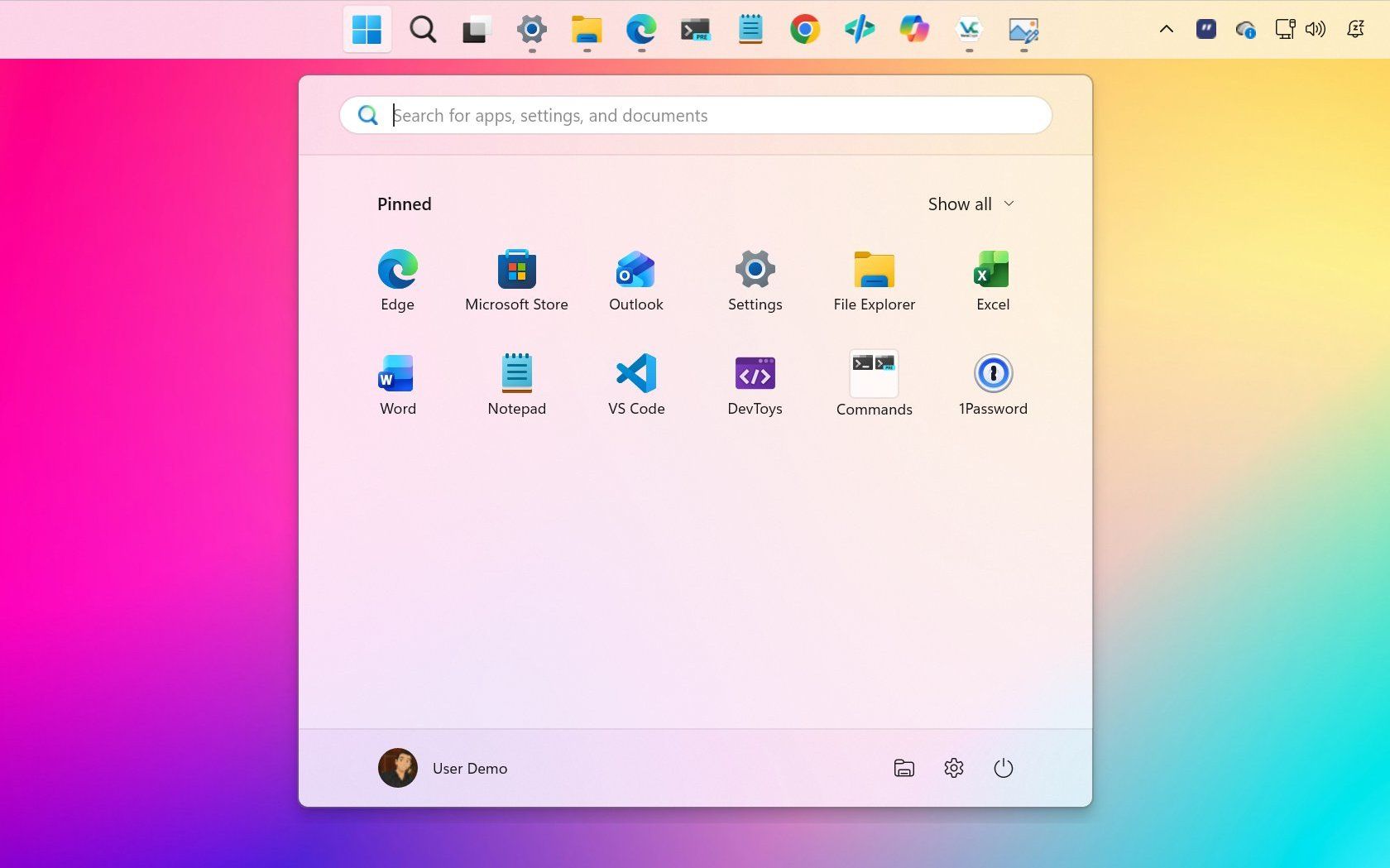Open the teal arrow app on taskbar

coord(860,30)
